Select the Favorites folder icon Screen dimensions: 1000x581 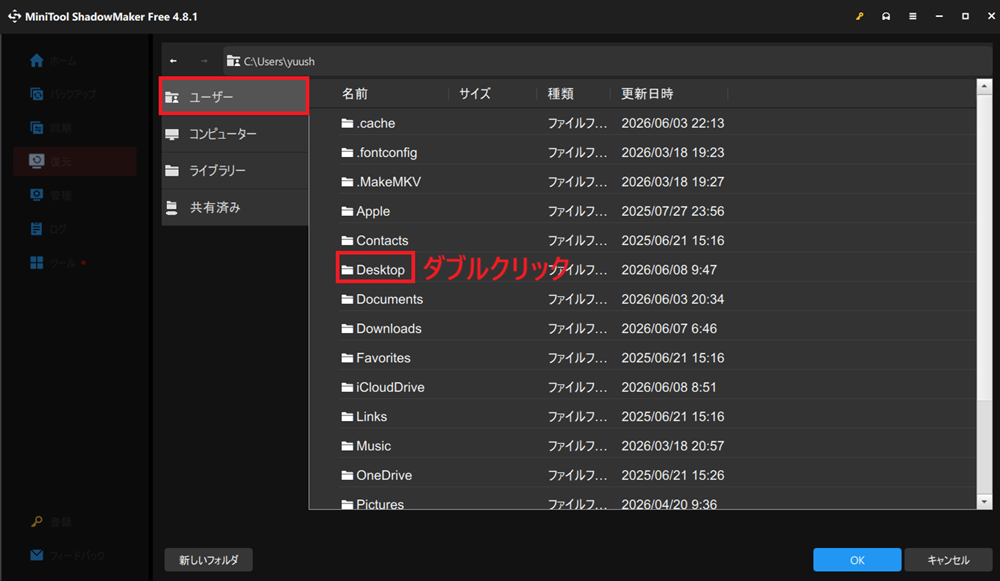click(348, 358)
